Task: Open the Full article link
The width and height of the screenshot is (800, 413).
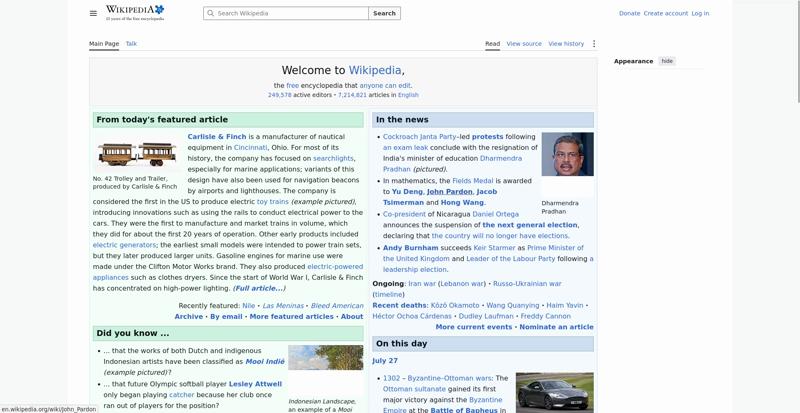Action: coord(259,288)
